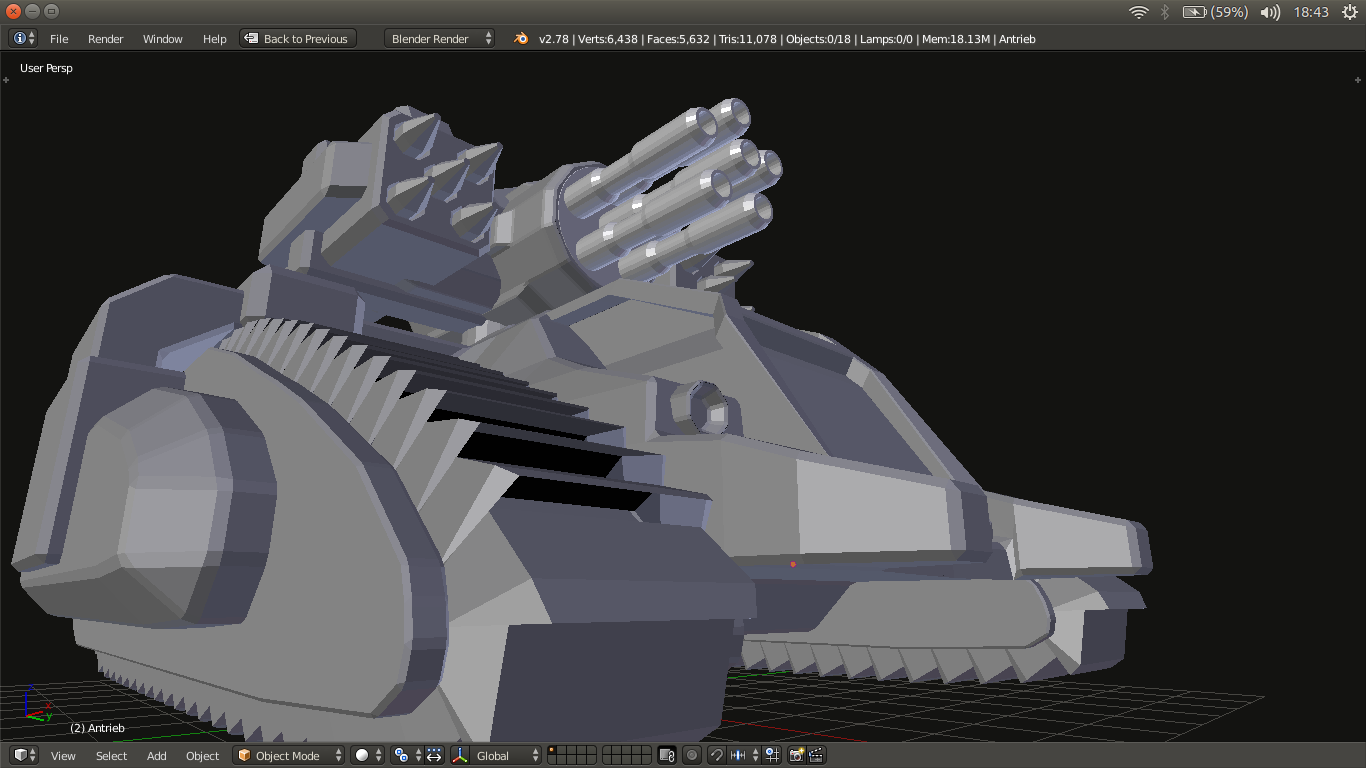
Task: Open the system settings gear menu
Action: point(1348,12)
